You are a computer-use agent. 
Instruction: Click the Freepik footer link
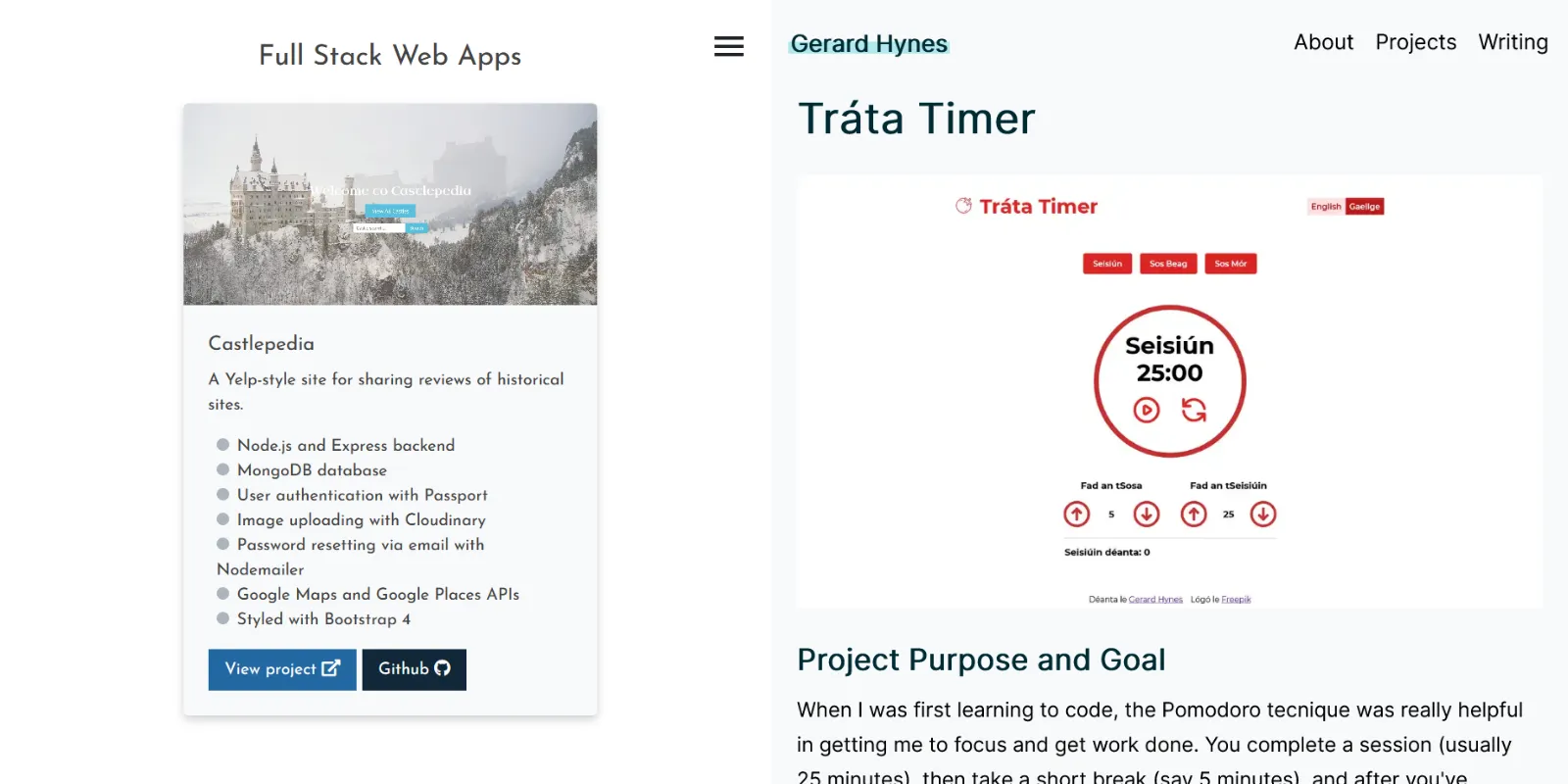click(1236, 600)
